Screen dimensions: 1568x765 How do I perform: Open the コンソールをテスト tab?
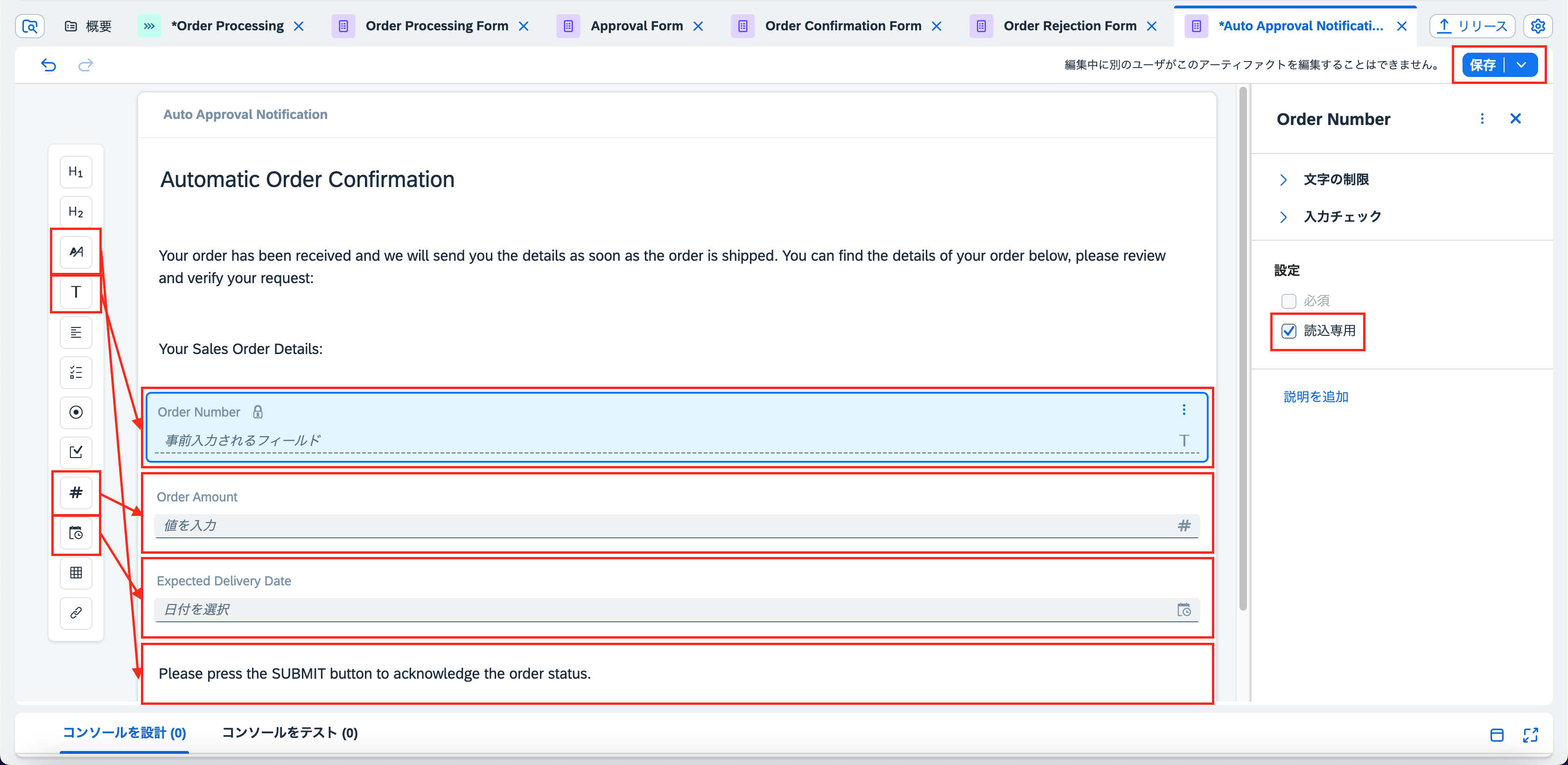(x=289, y=732)
